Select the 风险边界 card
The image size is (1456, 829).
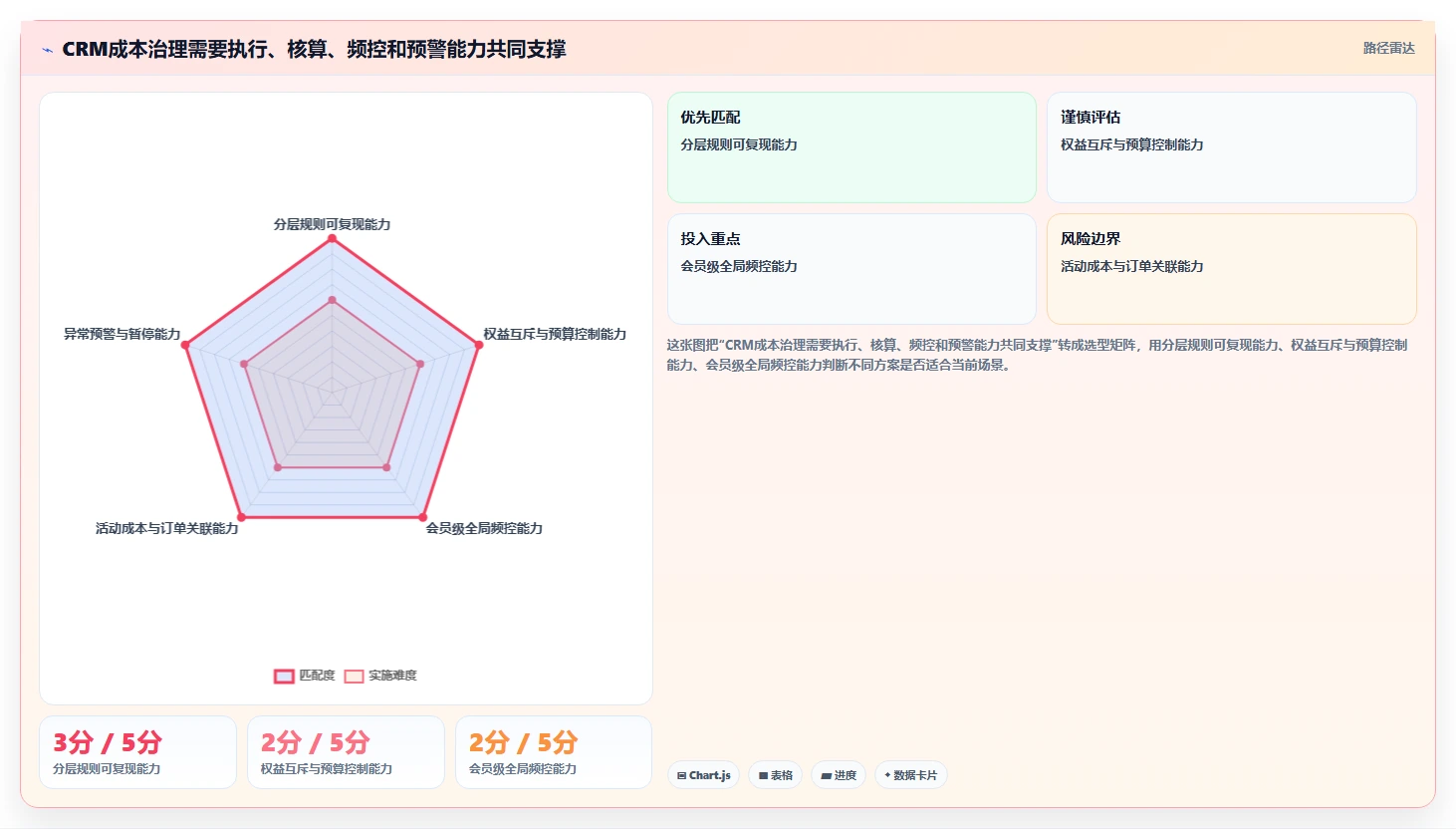pyautogui.click(x=1231, y=269)
